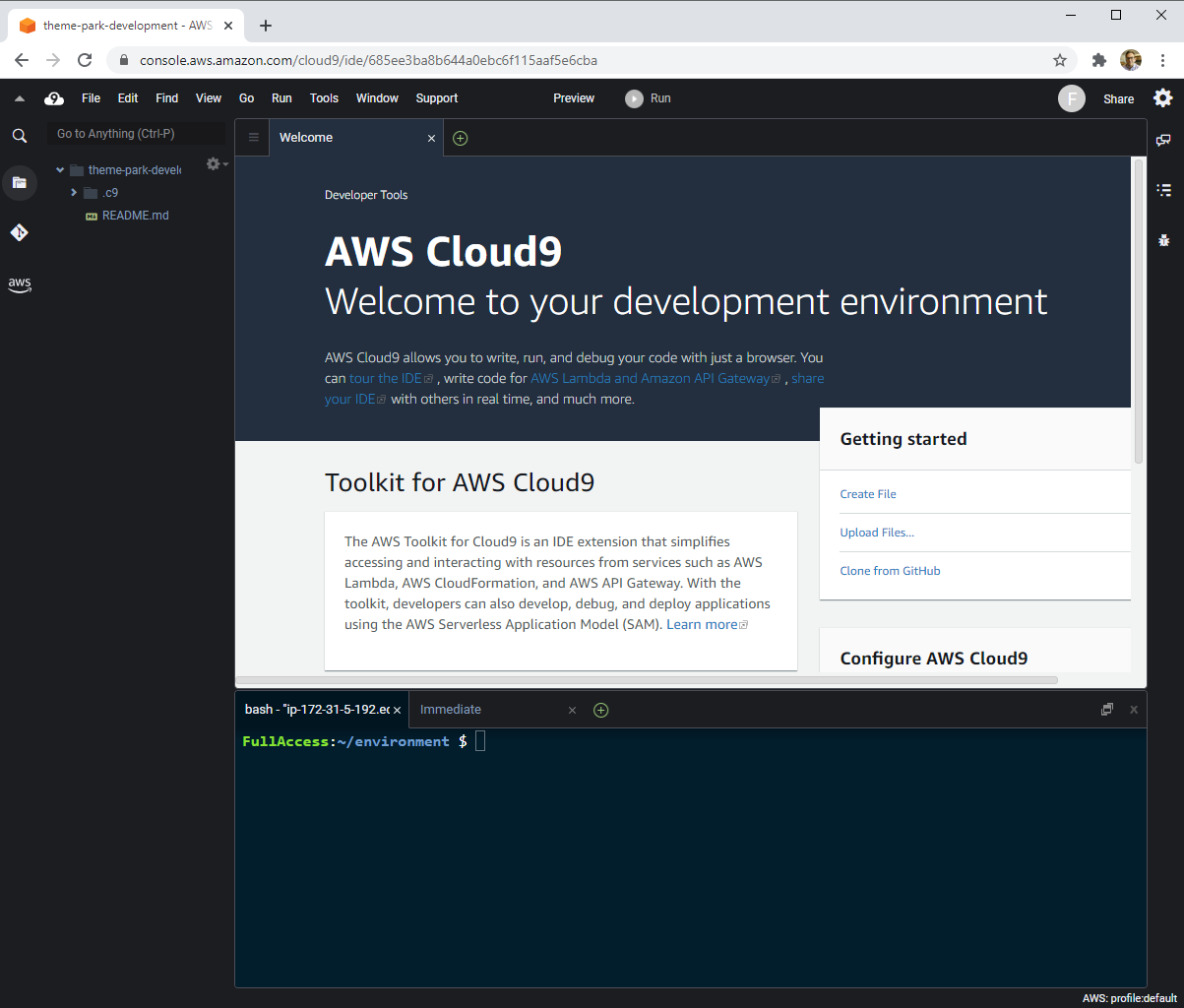This screenshot has width=1184, height=1008.
Task: Open a new editor tab with the plus icon
Action: coord(460,138)
